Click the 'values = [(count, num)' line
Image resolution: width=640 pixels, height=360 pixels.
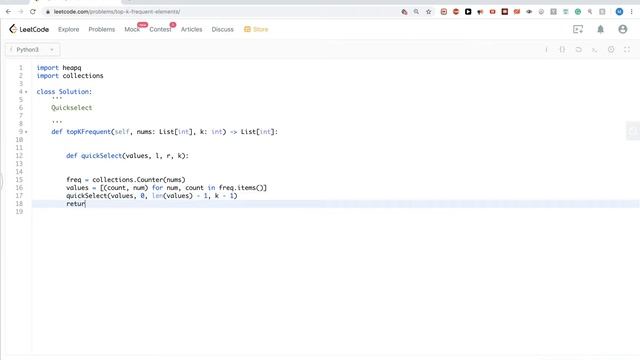pyautogui.click(x=167, y=188)
